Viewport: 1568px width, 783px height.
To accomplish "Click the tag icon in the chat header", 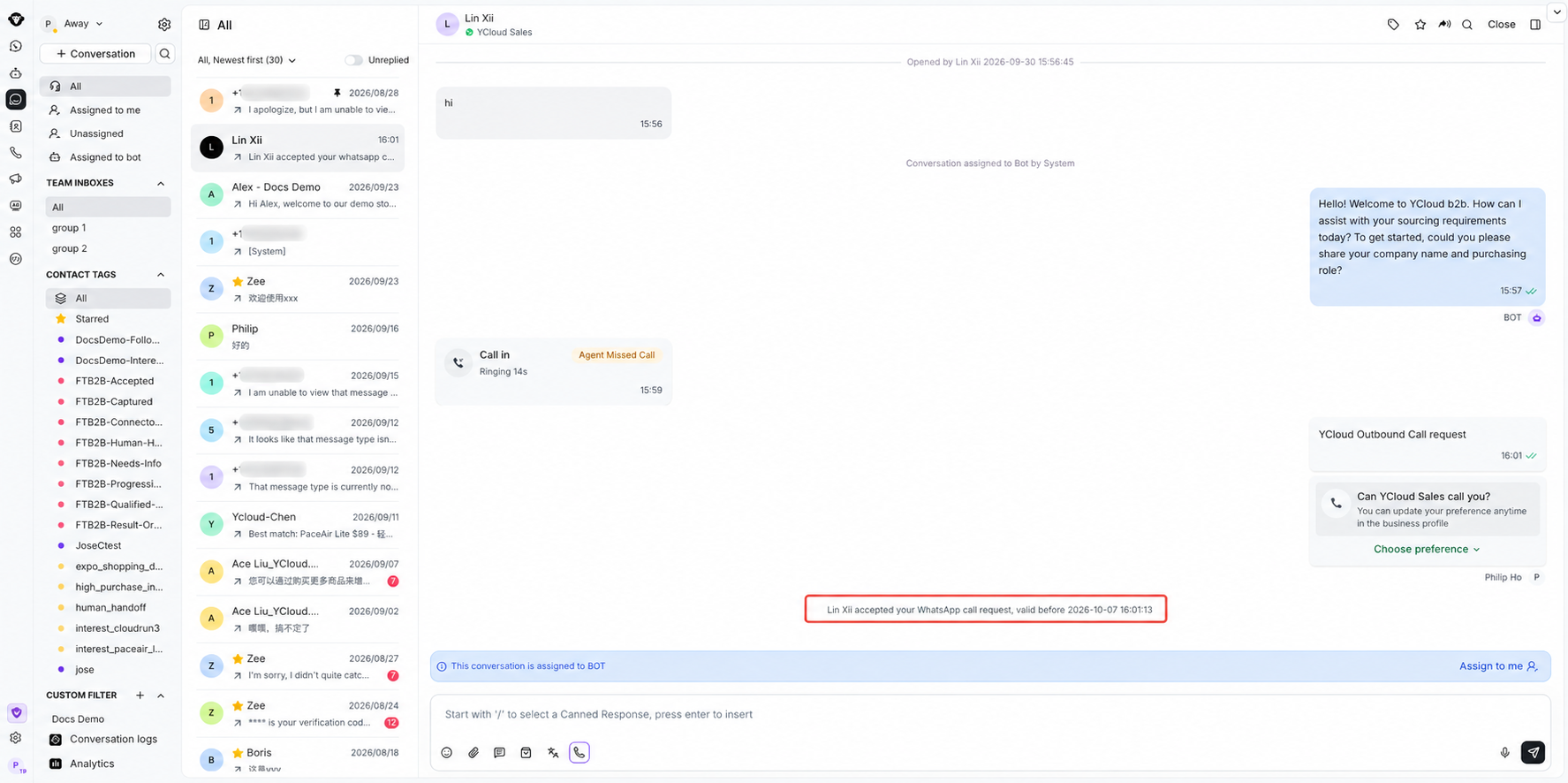I will pos(1393,25).
